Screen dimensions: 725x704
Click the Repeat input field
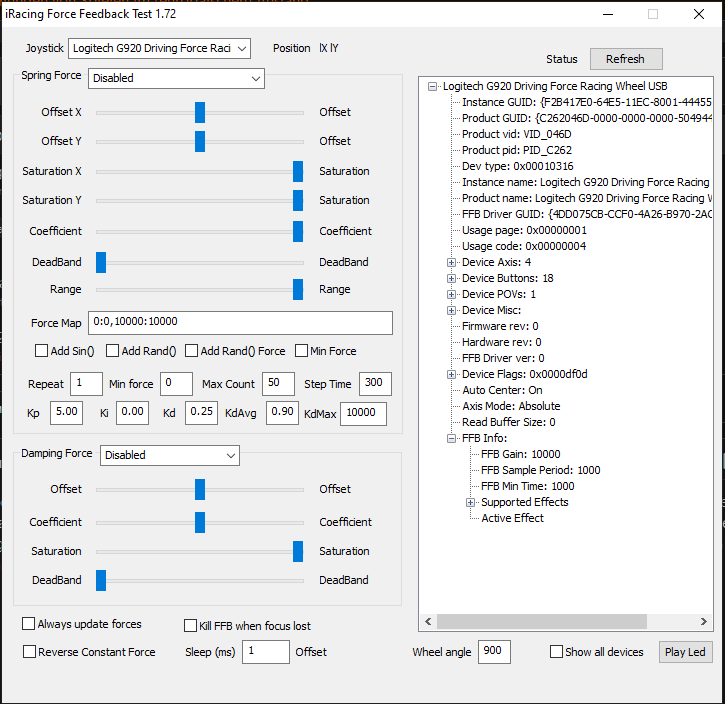pos(86,384)
